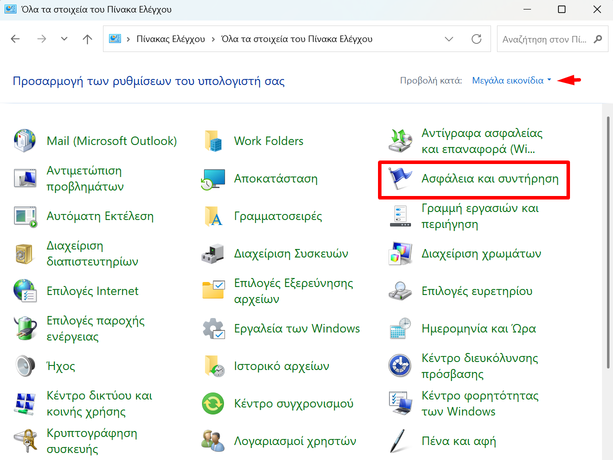The image size is (613, 460).
Task: Click the Αποκατάσταση monitor icon
Action: click(x=213, y=179)
